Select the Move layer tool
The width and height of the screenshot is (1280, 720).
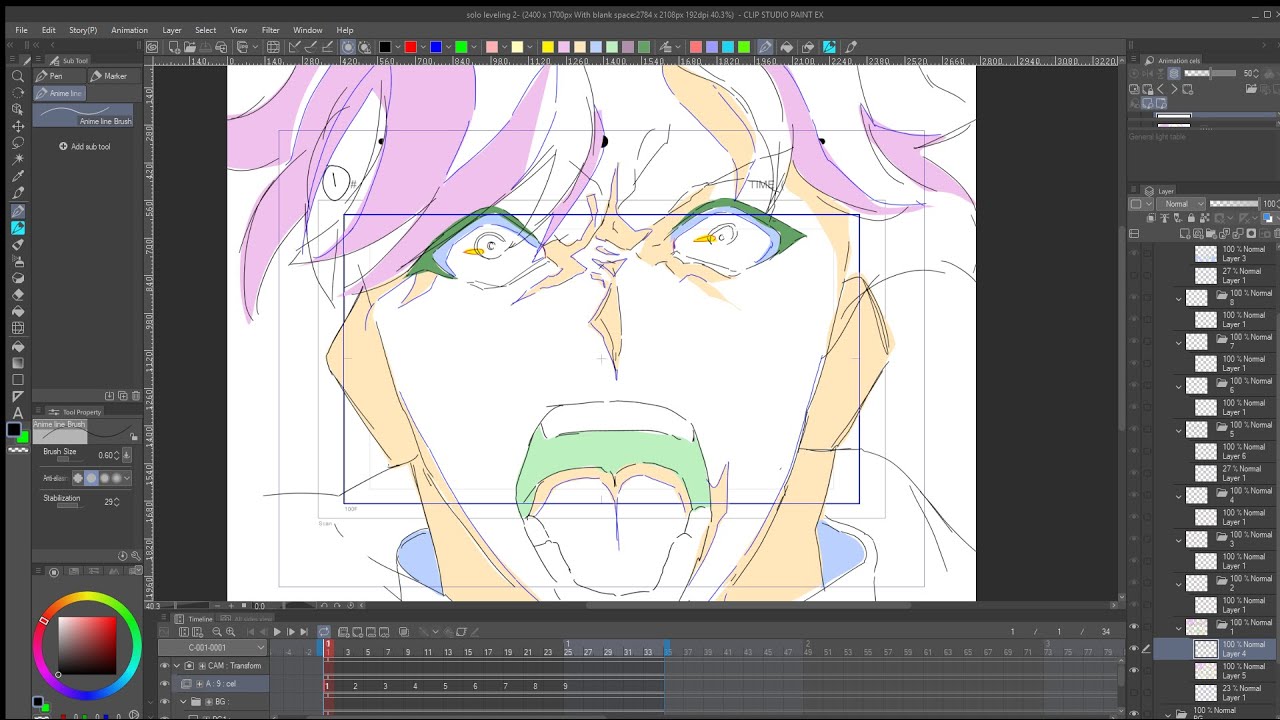coord(18,126)
